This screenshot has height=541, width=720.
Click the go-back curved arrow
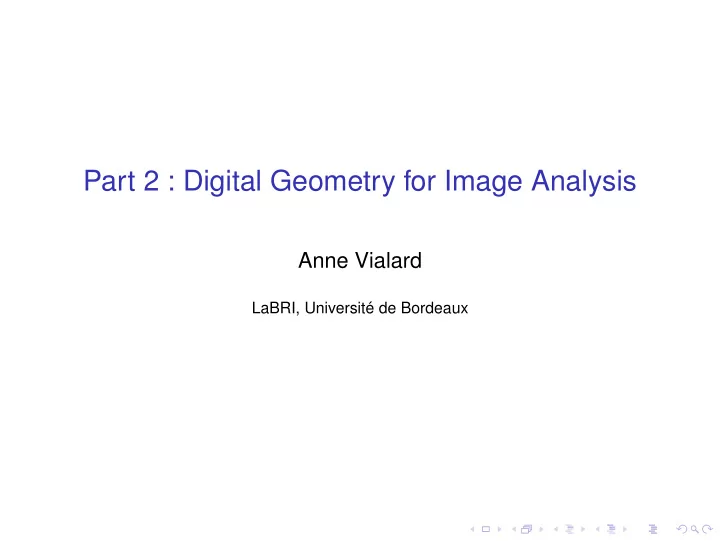[x=682, y=529]
